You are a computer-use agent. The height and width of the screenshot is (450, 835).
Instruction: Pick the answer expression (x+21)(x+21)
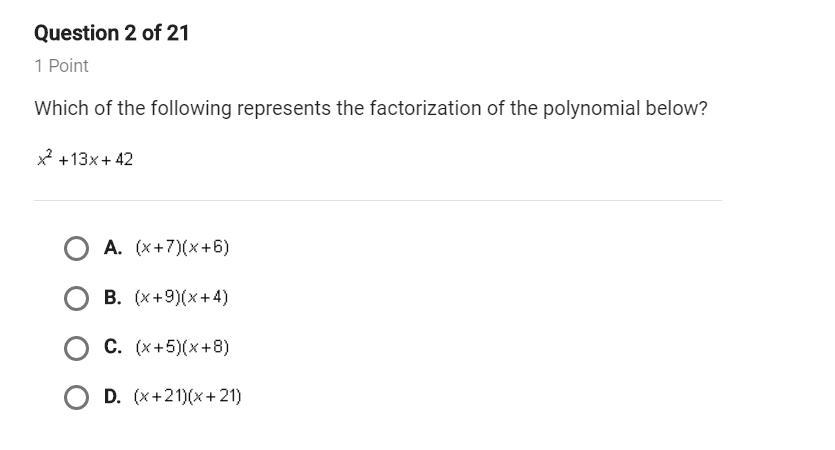click(x=187, y=396)
